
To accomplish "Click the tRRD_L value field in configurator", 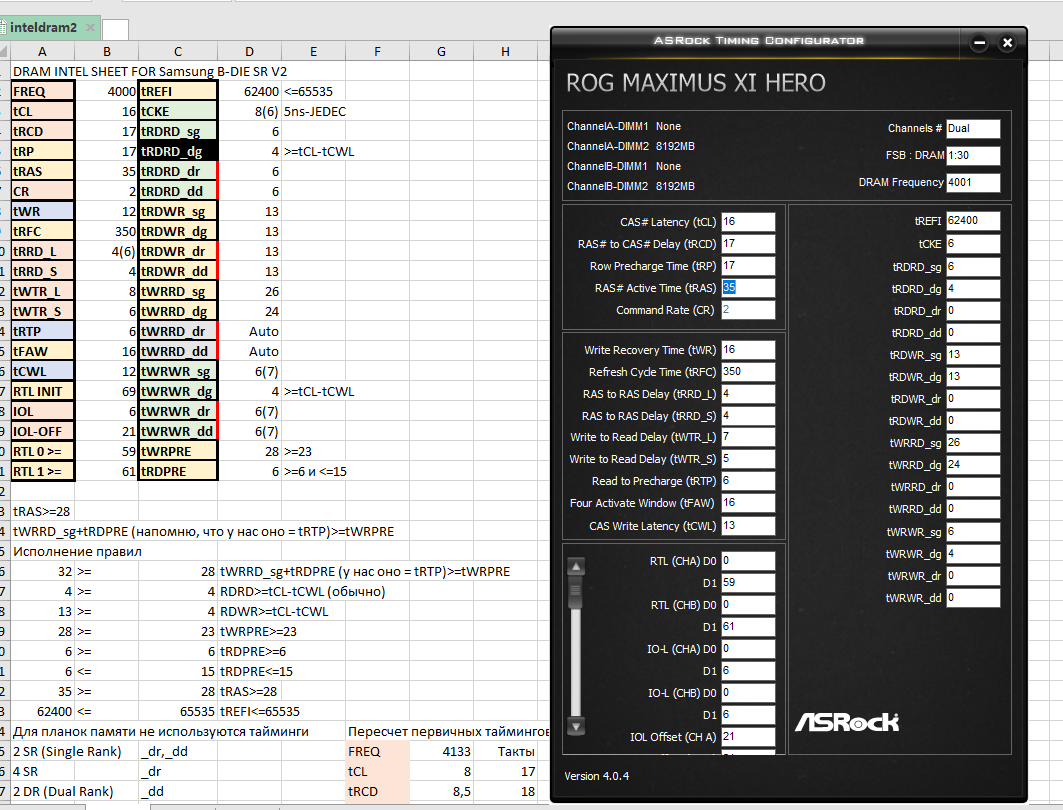I will [748, 394].
